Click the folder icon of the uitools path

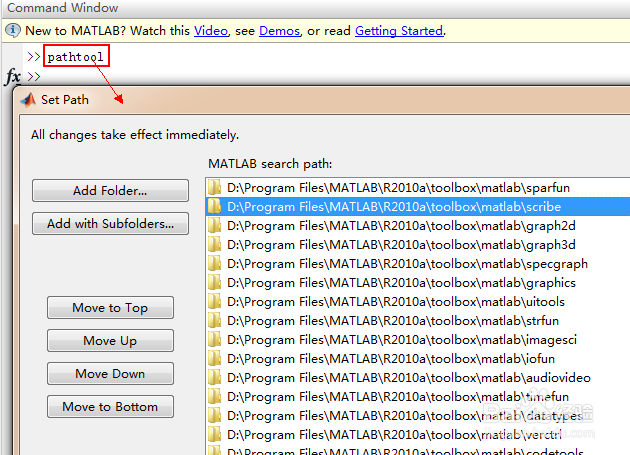coord(215,301)
